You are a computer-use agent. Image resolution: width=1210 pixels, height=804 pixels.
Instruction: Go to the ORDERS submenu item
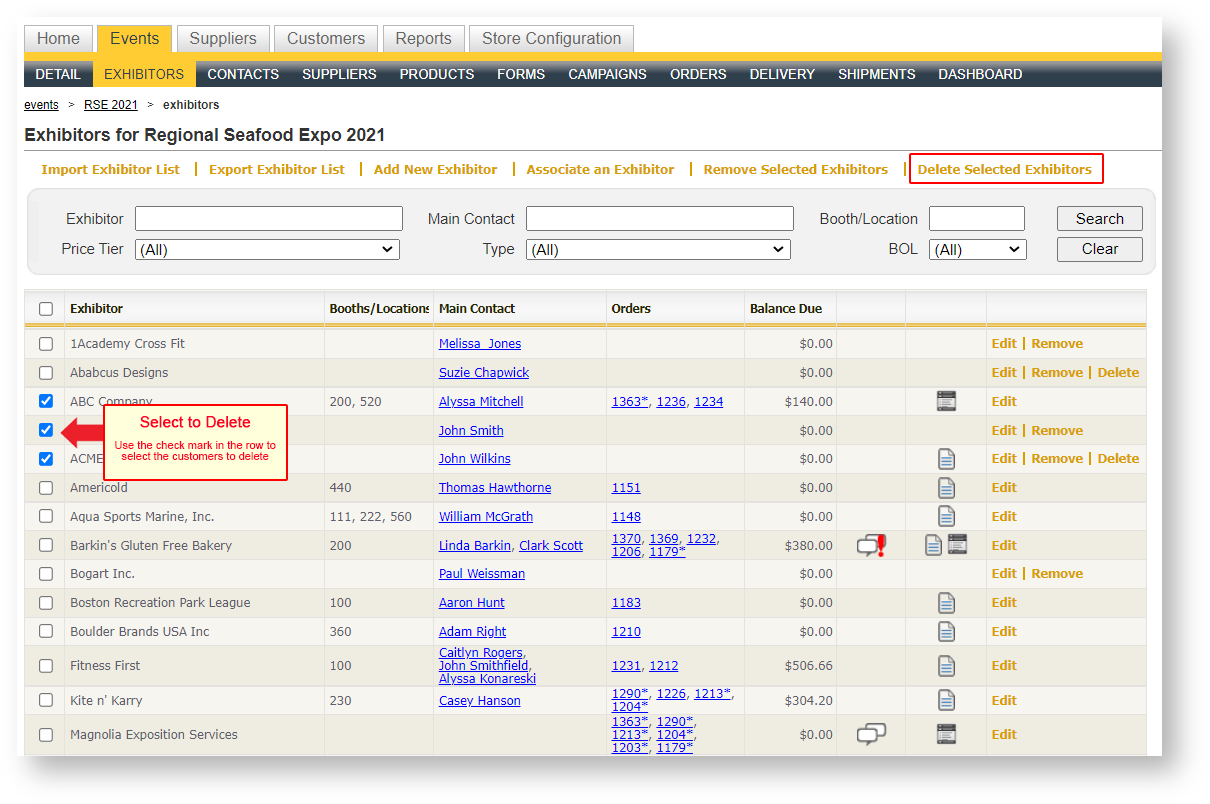click(x=698, y=74)
